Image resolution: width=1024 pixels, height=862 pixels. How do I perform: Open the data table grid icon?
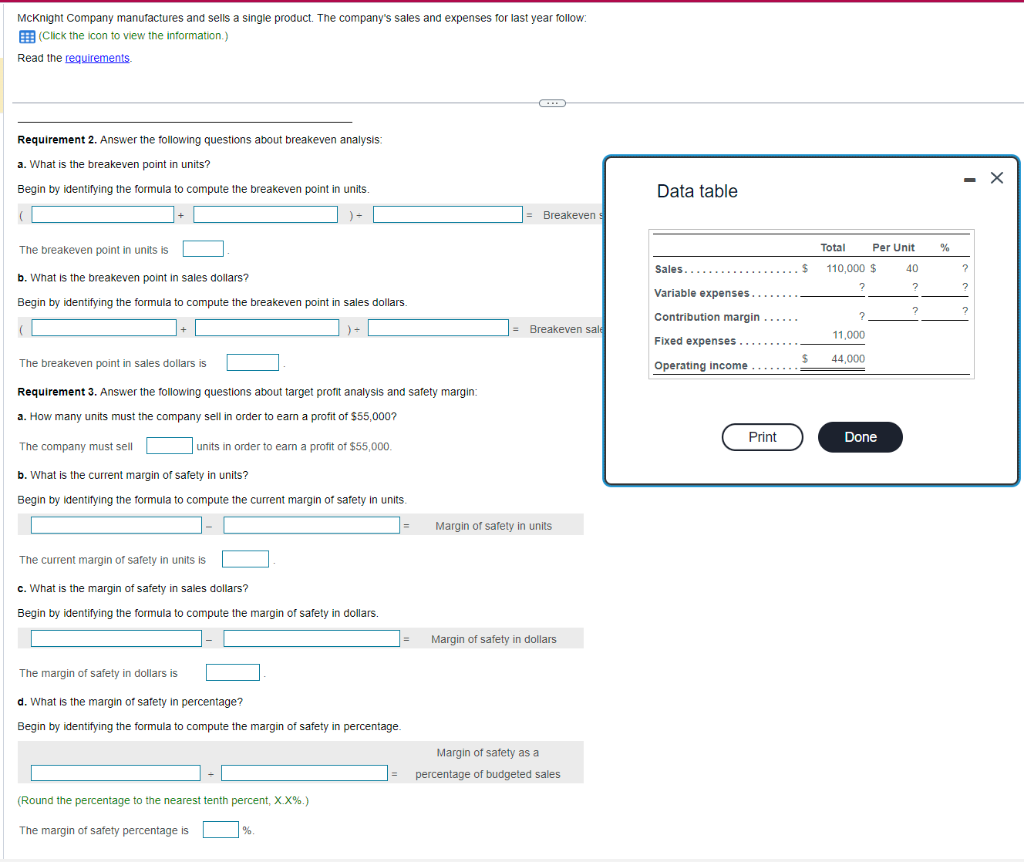27,37
